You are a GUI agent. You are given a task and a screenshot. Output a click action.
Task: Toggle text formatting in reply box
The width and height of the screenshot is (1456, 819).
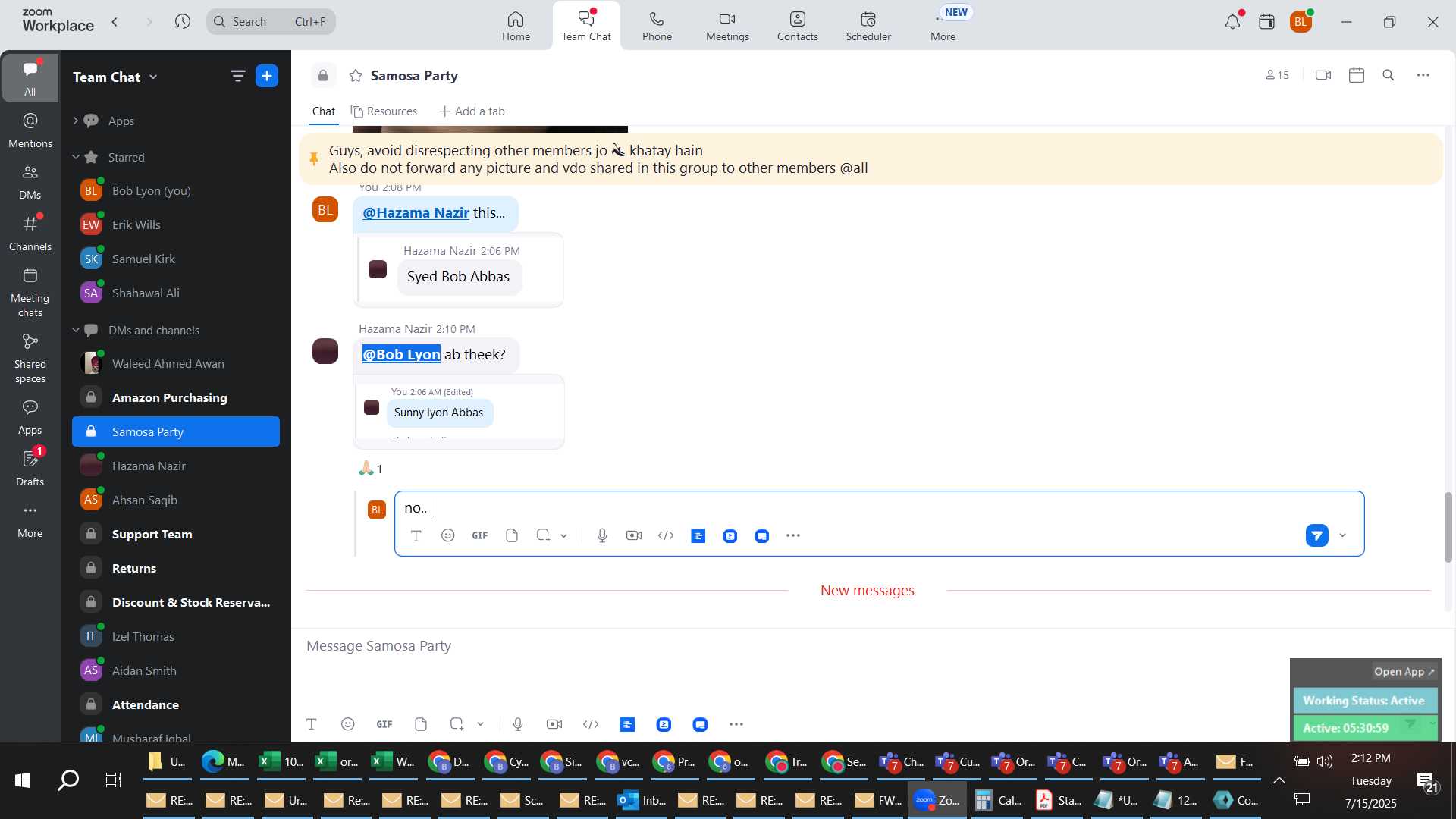[x=416, y=535]
